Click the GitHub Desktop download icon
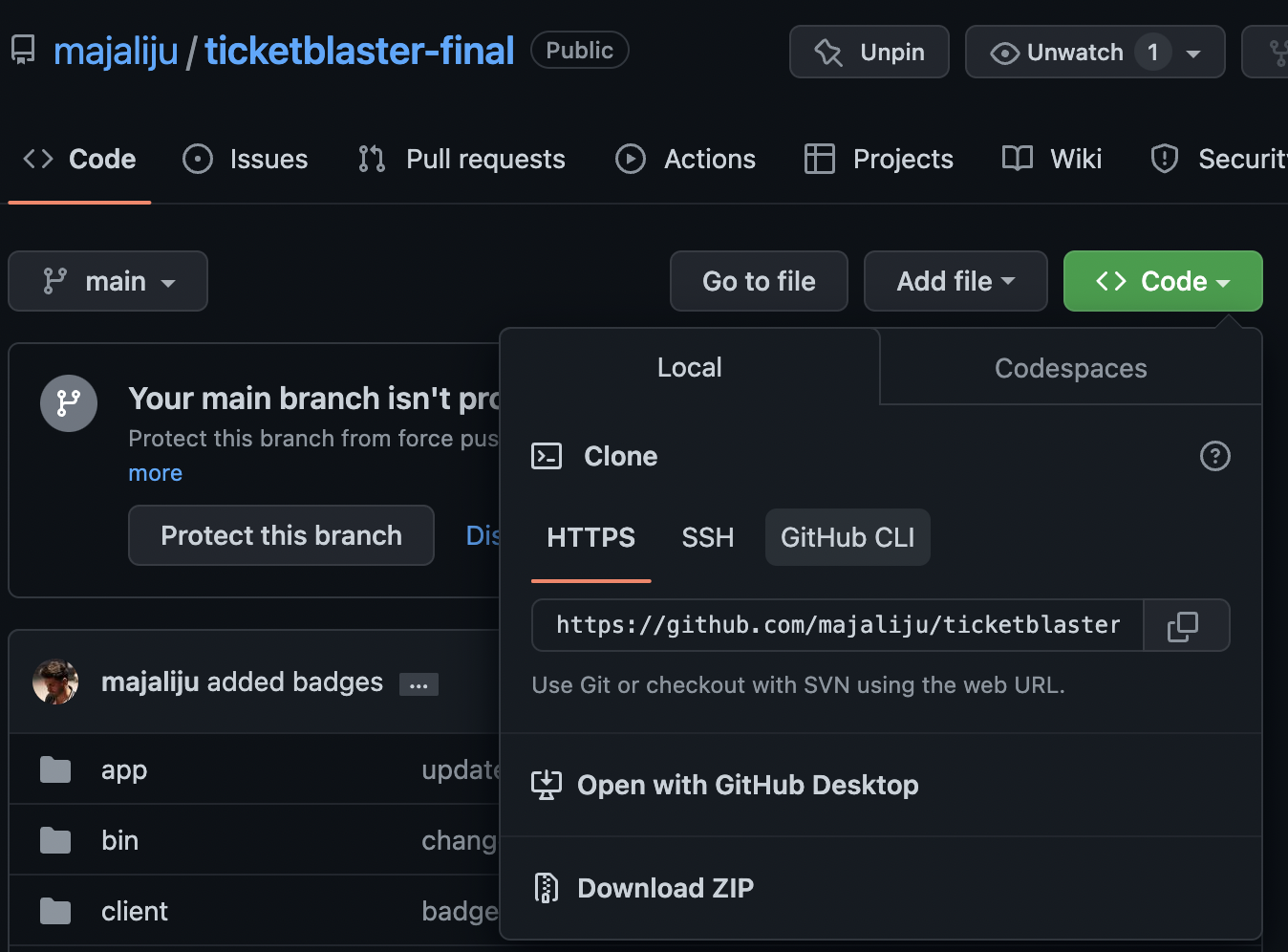The image size is (1288, 952). 546,785
